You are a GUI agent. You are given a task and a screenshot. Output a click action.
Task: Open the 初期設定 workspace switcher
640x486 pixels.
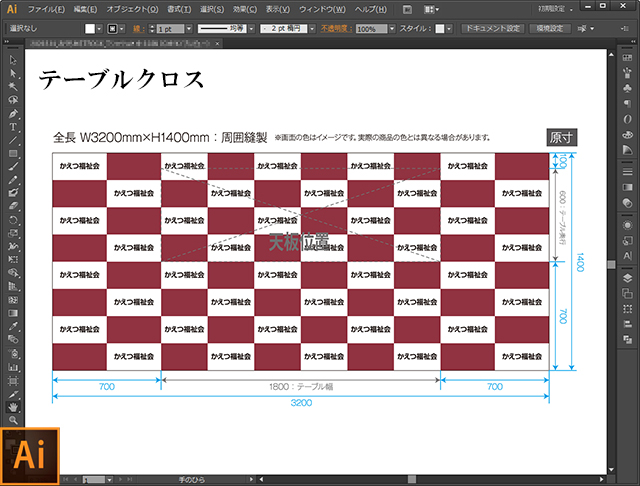pyautogui.click(x=555, y=9)
